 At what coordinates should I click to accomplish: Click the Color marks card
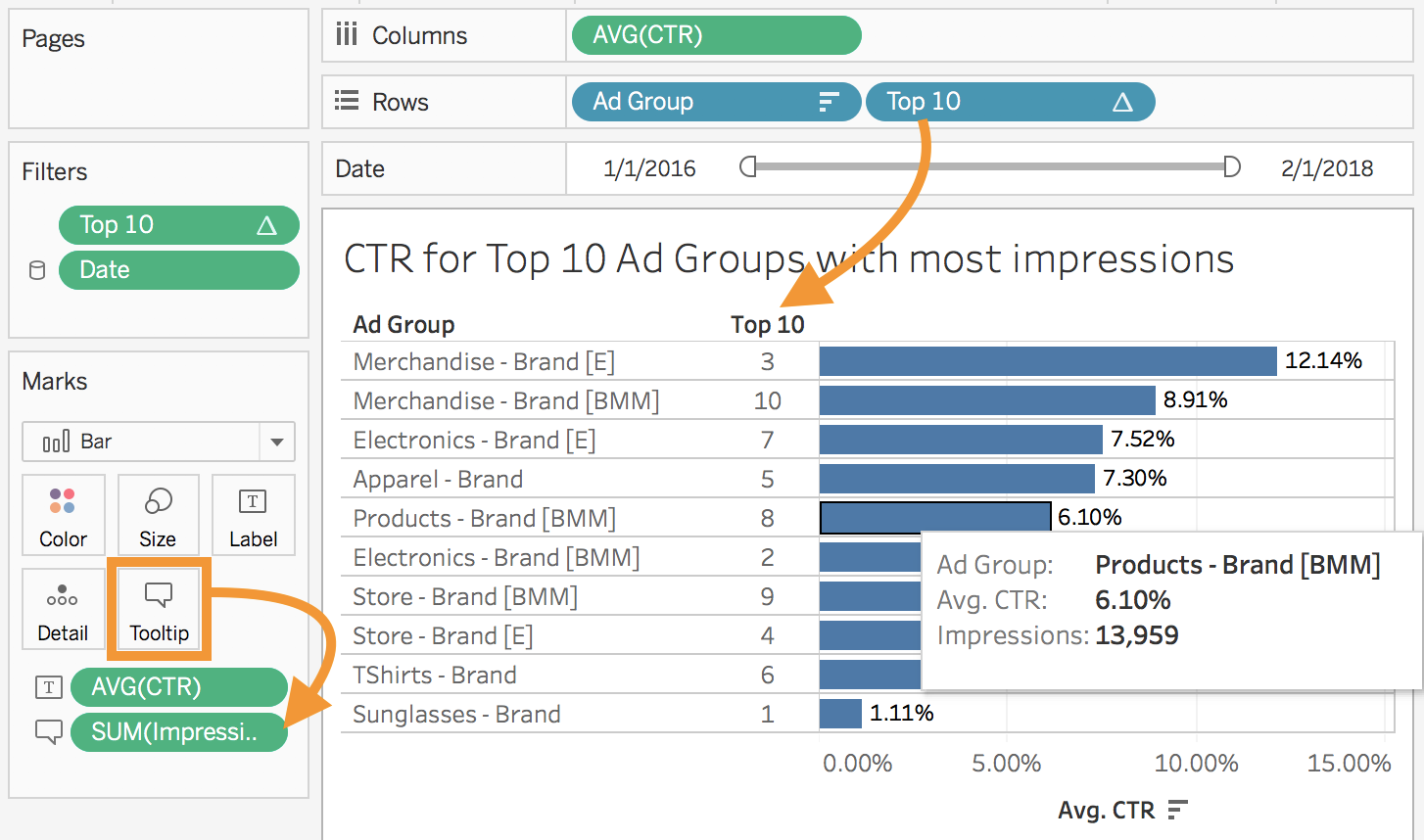63,515
